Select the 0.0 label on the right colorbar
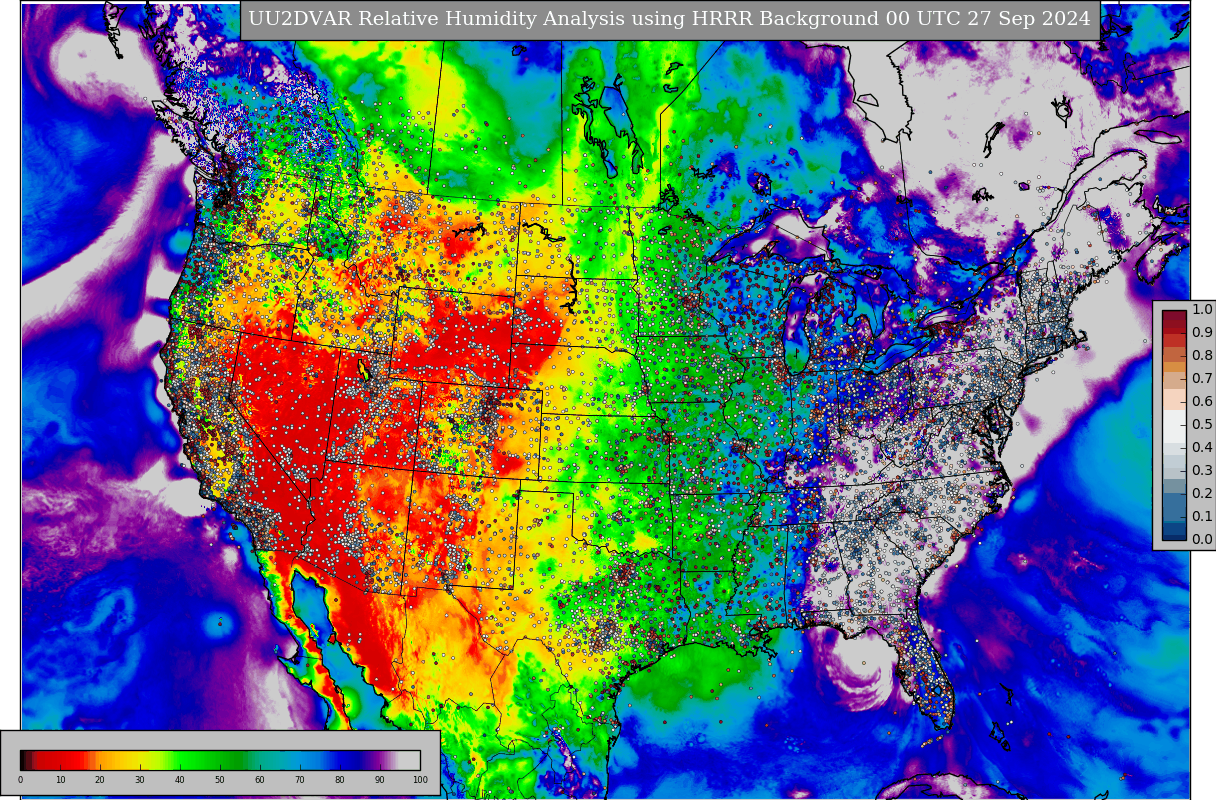This screenshot has width=1216, height=800. 1202,539
